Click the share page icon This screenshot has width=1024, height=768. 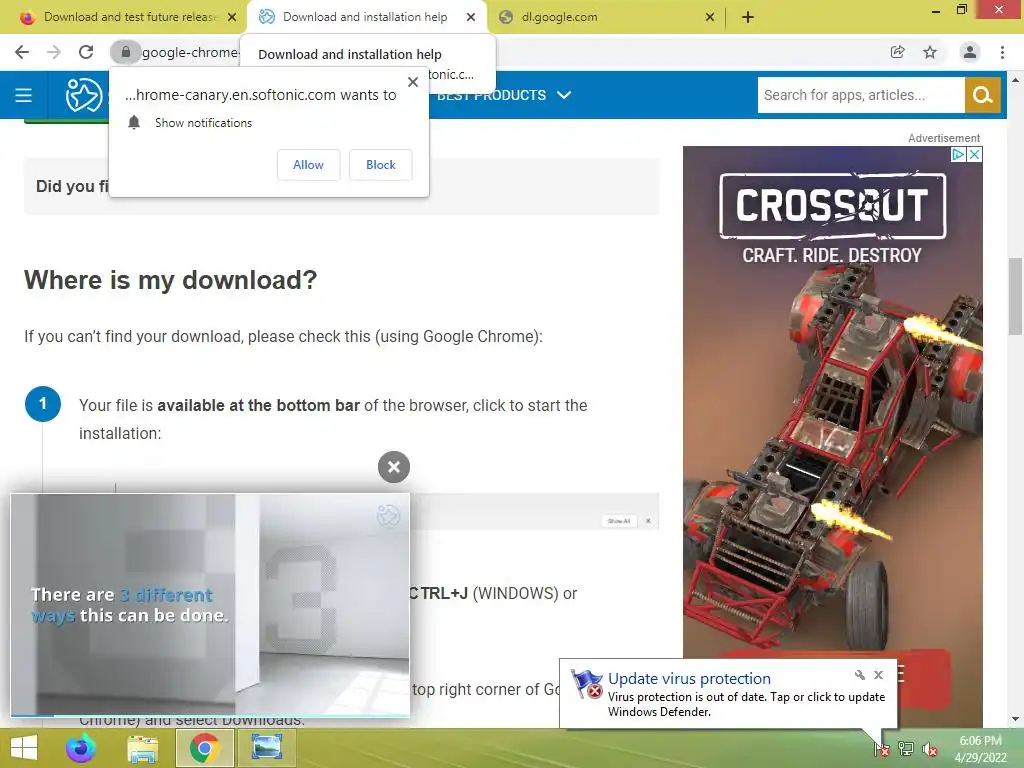[x=898, y=52]
